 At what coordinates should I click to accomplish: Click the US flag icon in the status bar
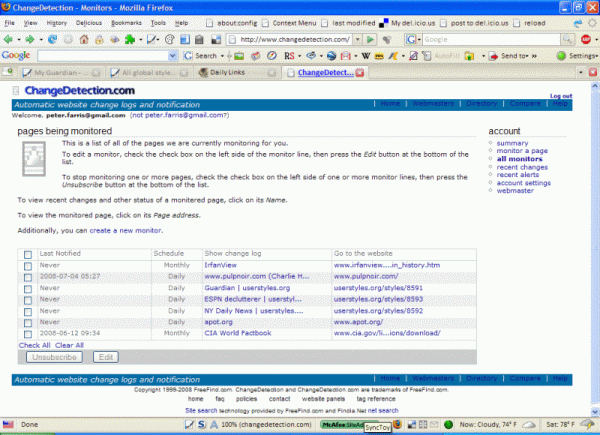8,424
